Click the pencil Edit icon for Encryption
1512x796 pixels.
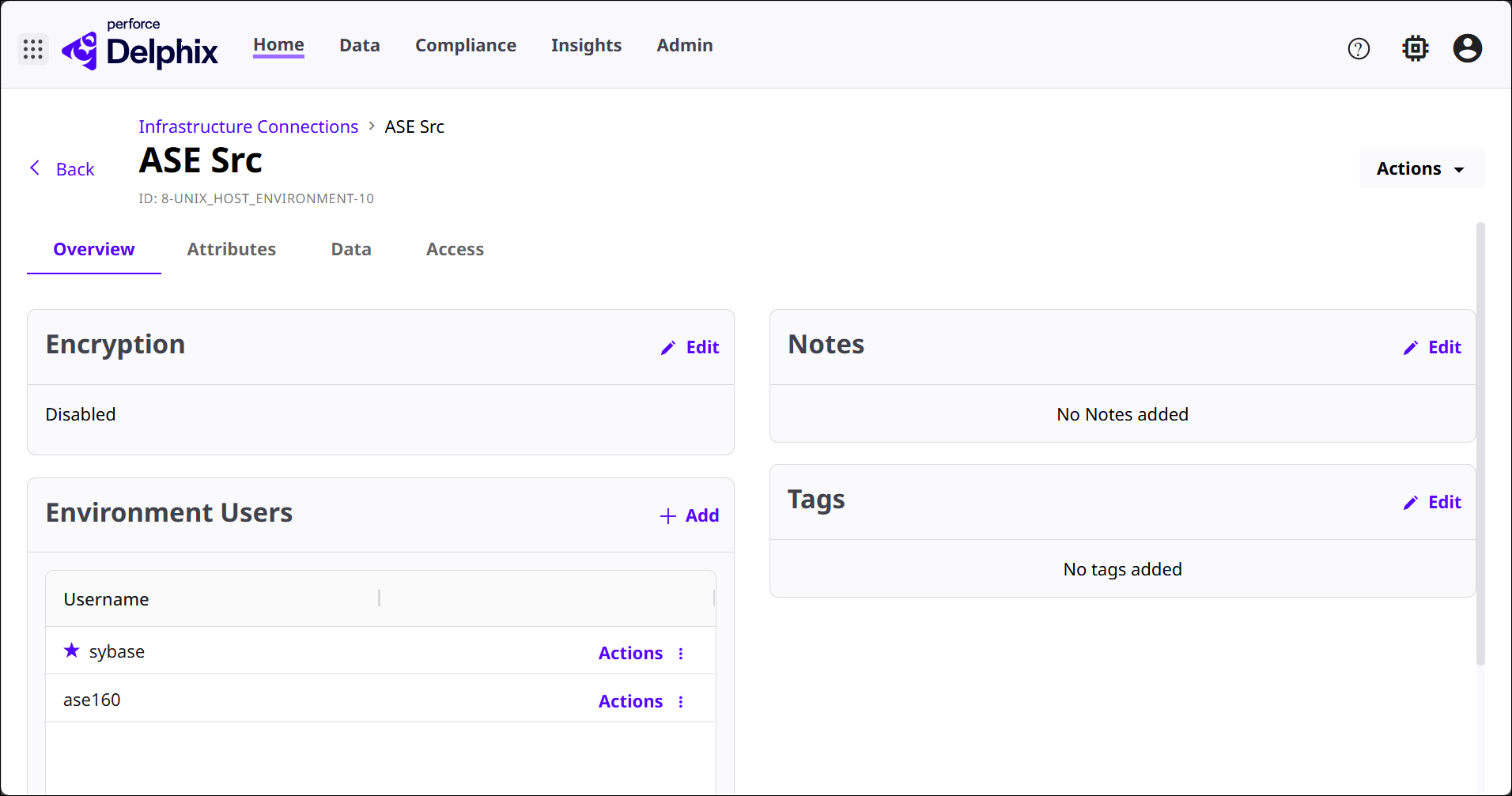[669, 348]
